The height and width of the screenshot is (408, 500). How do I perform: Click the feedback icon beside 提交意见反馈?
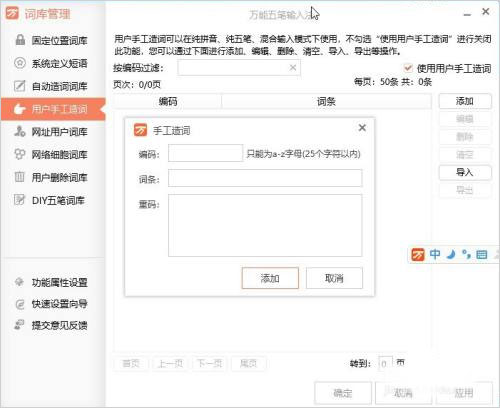pos(19,325)
